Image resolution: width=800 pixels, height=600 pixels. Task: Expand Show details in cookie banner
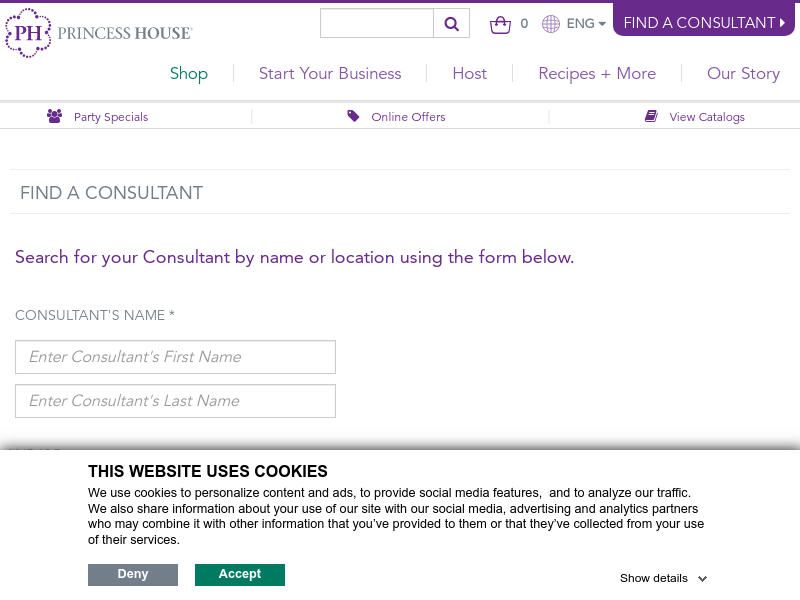pyautogui.click(x=663, y=578)
